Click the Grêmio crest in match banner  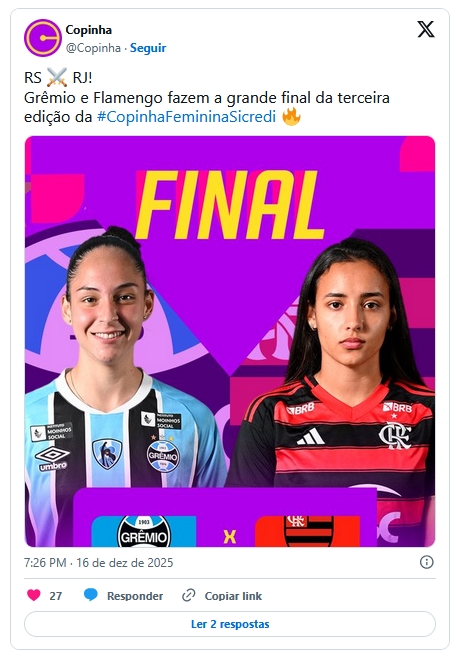144,531
